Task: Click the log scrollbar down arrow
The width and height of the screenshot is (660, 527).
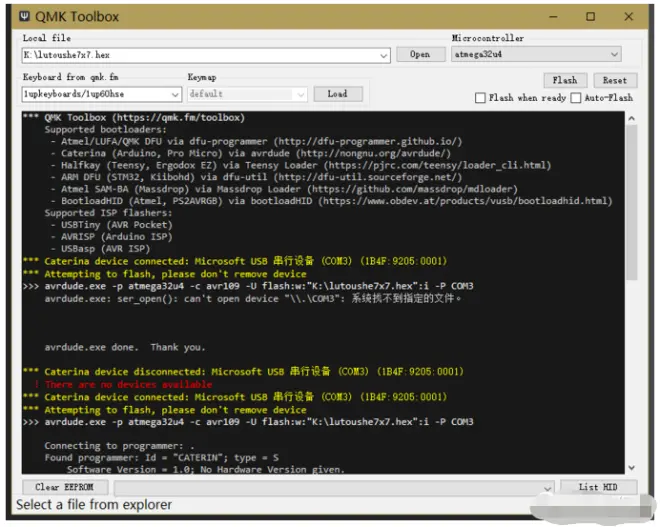Action: click(631, 468)
